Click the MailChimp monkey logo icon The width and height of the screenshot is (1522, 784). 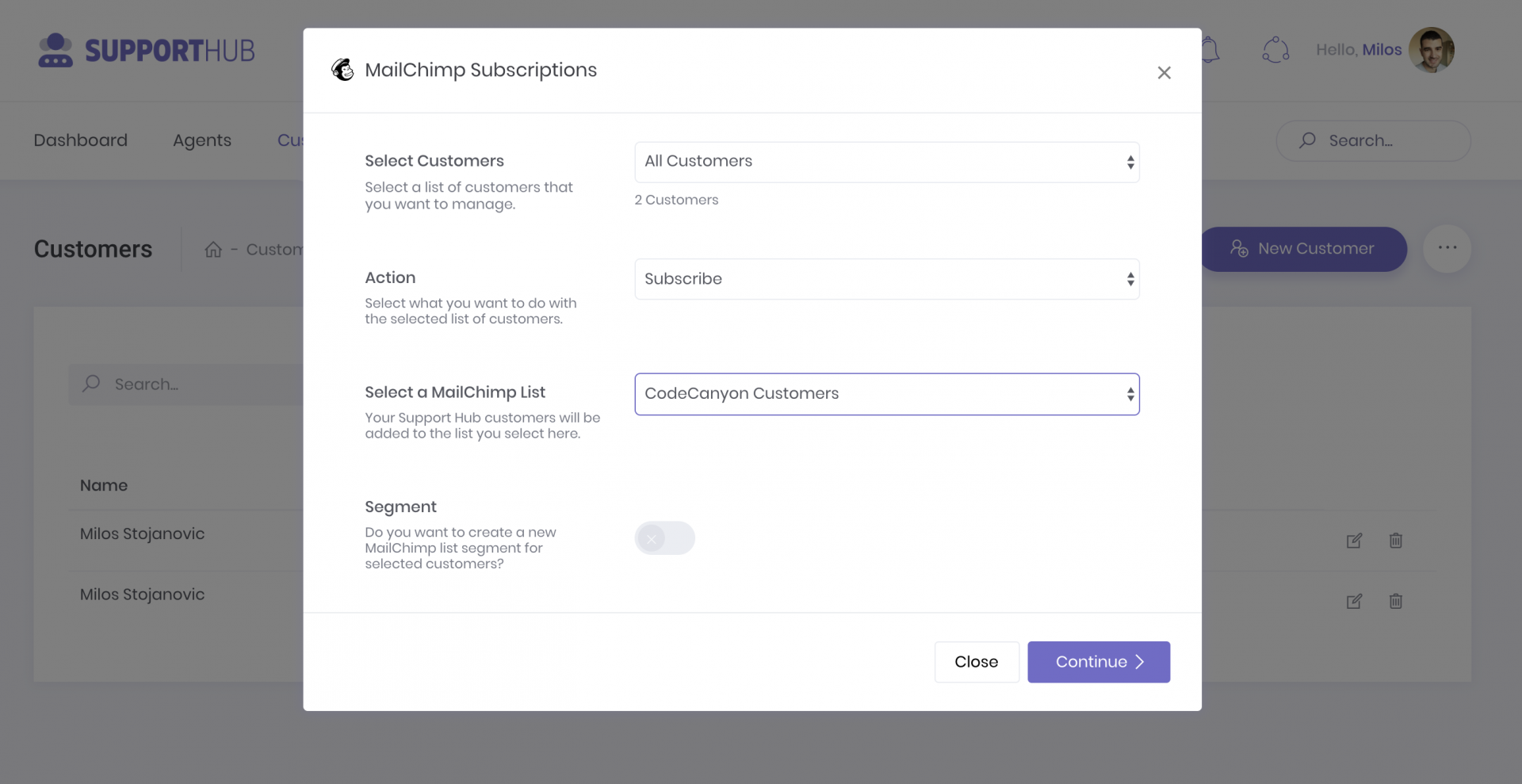click(x=342, y=70)
